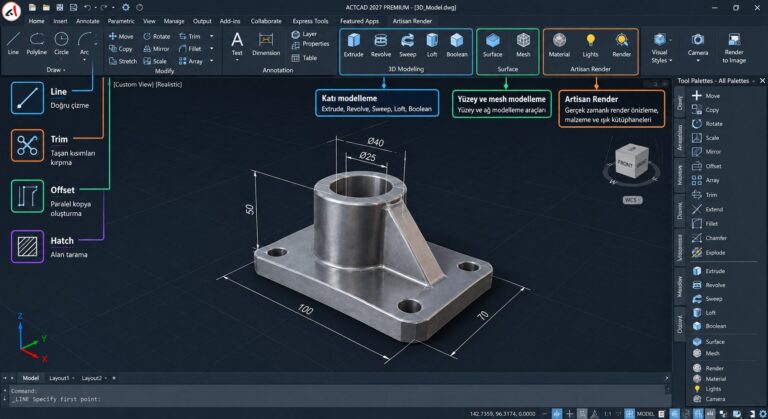
Task: Click the Open folder icon in quick access toolbar
Action: click(x=46, y=7)
